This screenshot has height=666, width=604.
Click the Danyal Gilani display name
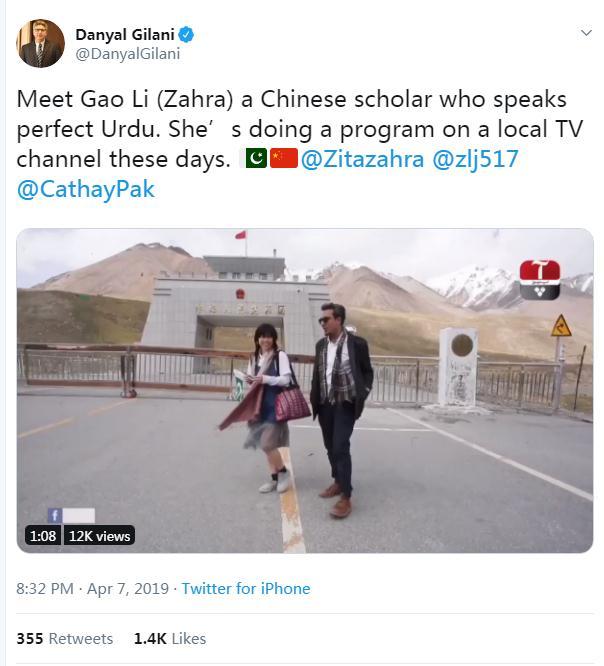(125, 35)
